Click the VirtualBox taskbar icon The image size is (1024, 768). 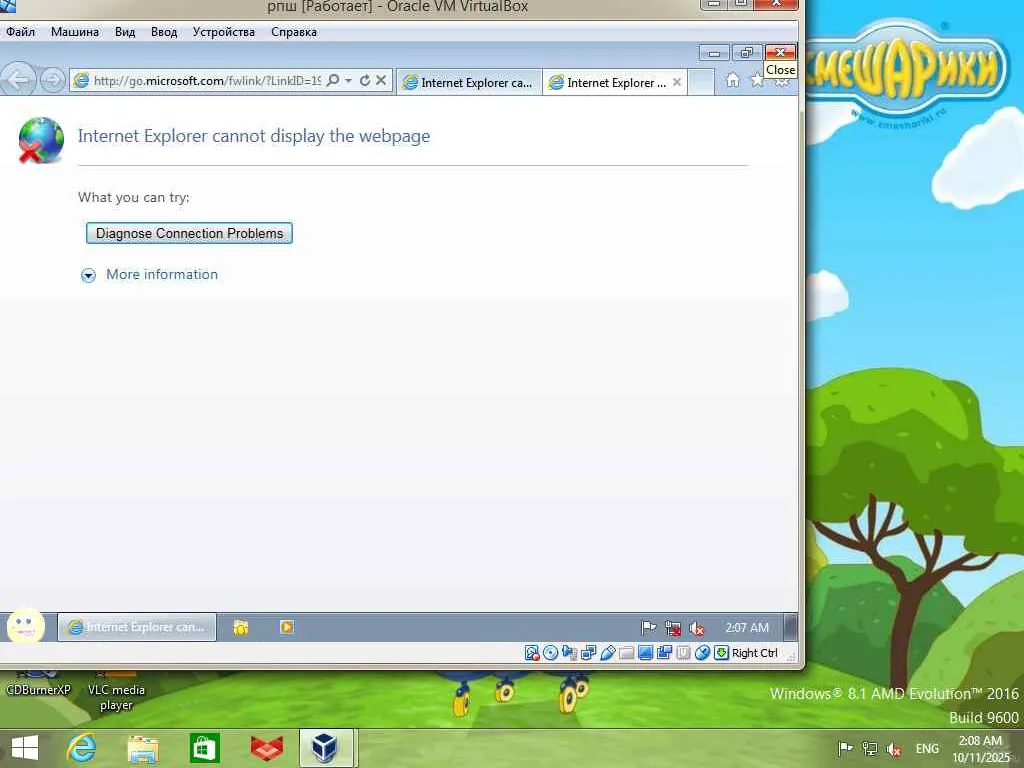click(x=327, y=748)
